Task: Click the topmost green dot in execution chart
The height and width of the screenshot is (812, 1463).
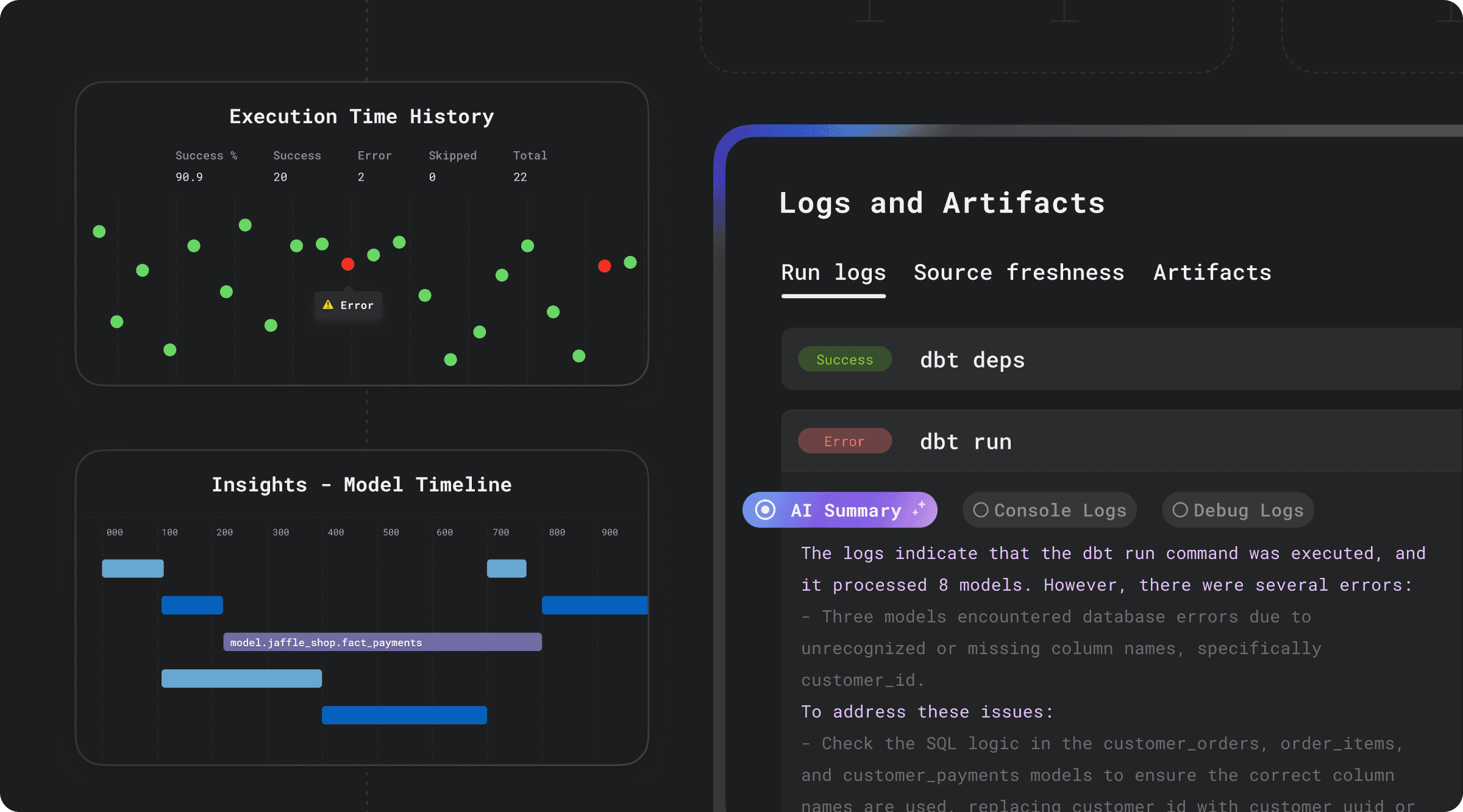Action: click(x=245, y=225)
